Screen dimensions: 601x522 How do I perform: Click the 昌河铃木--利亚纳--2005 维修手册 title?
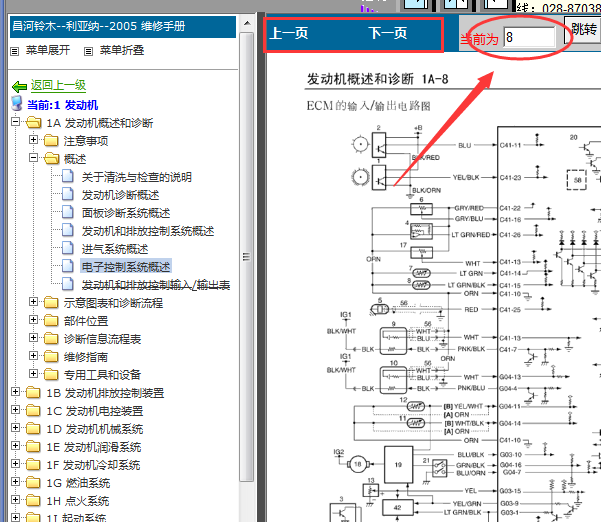pyautogui.click(x=99, y=26)
